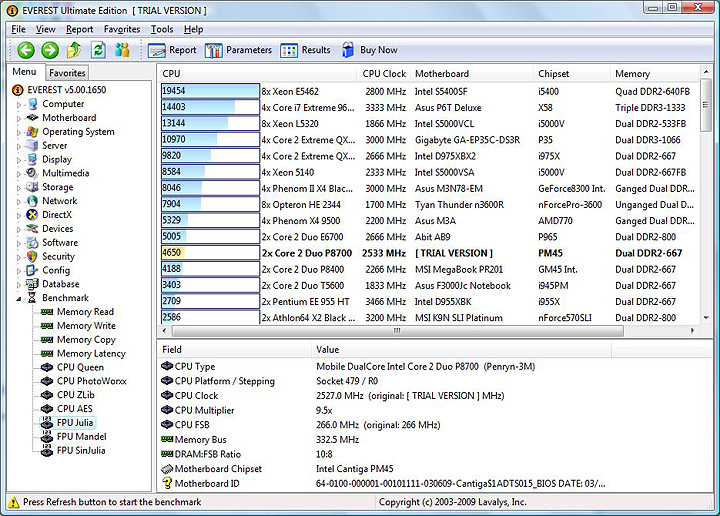This screenshot has width=720, height=516.
Task: Select the Software icon in tree
Action: 32,242
